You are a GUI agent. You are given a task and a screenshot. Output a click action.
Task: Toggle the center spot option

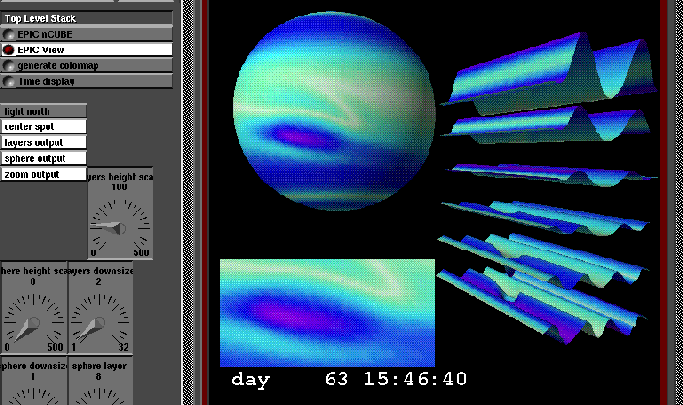tap(44, 127)
